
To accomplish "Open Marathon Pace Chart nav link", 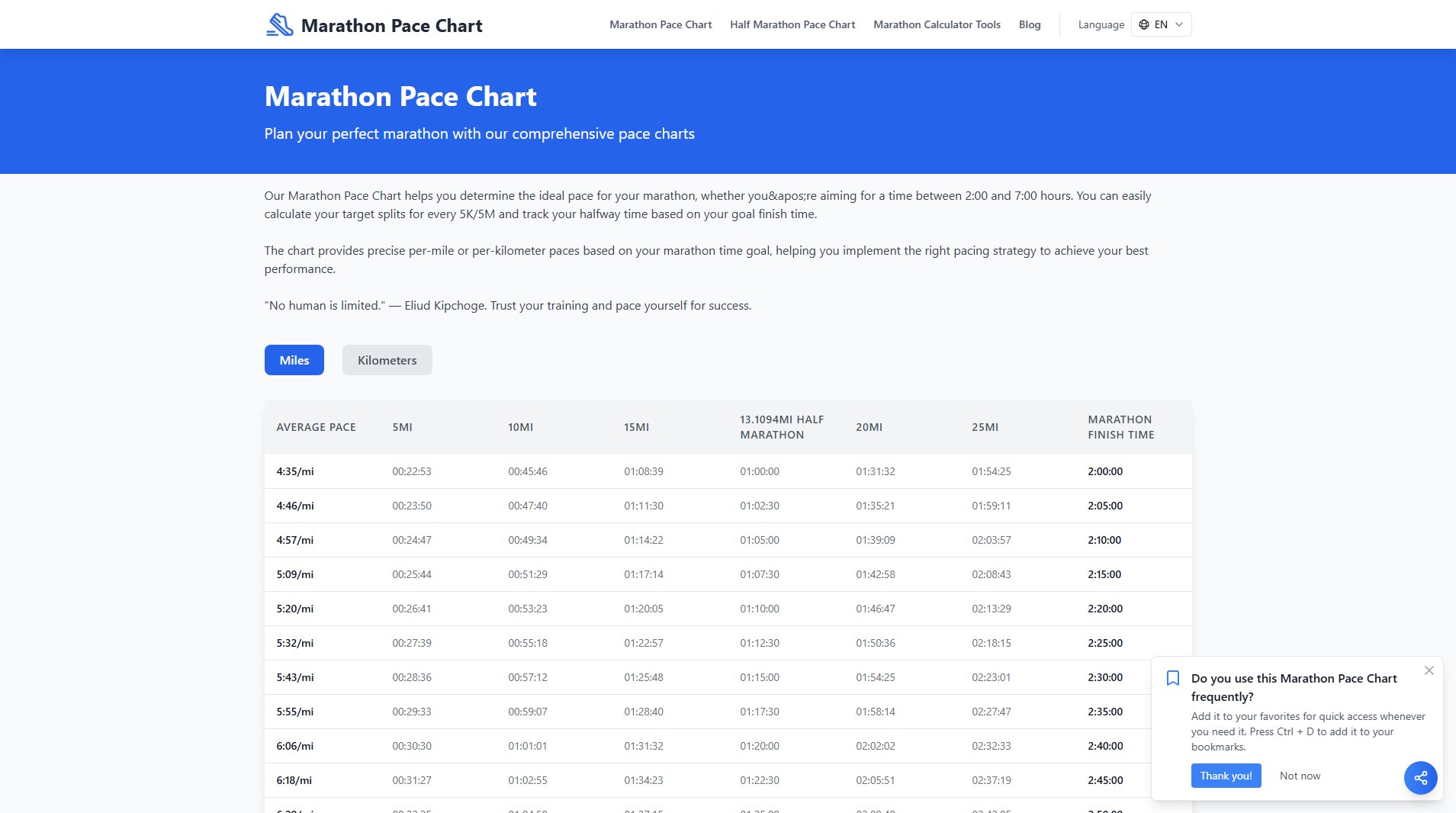I will [x=660, y=24].
